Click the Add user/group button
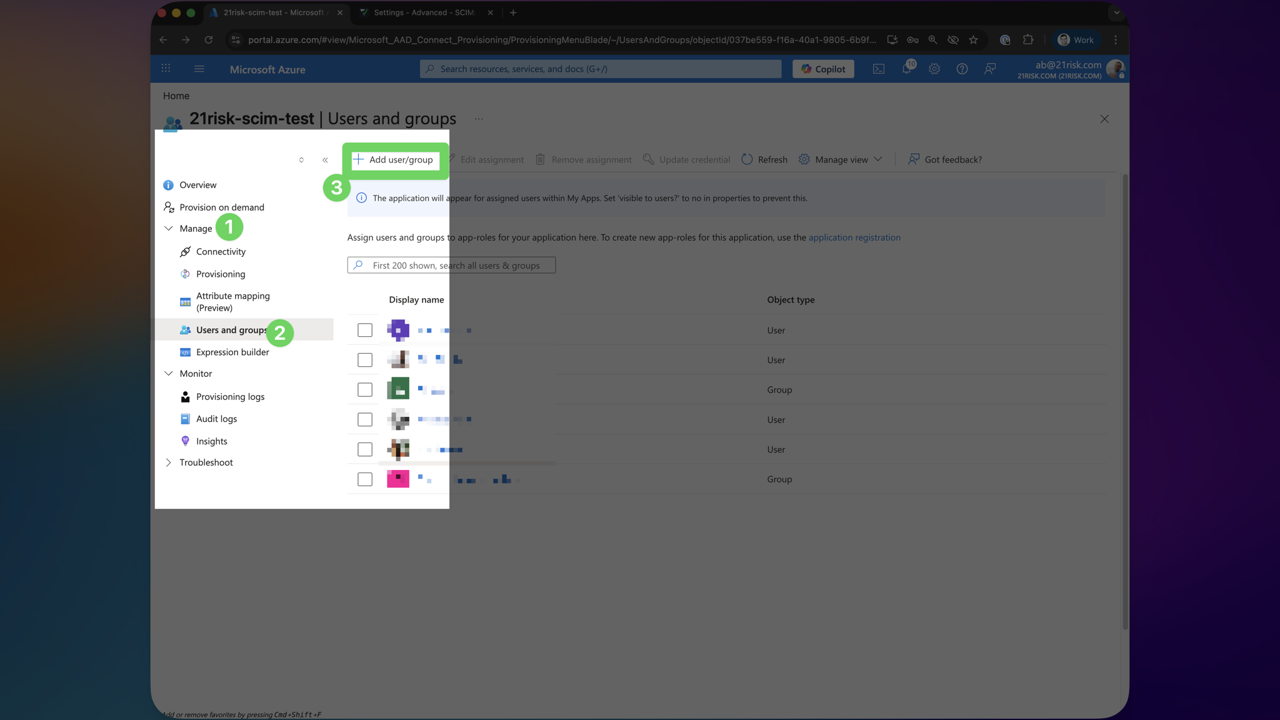 point(394,159)
